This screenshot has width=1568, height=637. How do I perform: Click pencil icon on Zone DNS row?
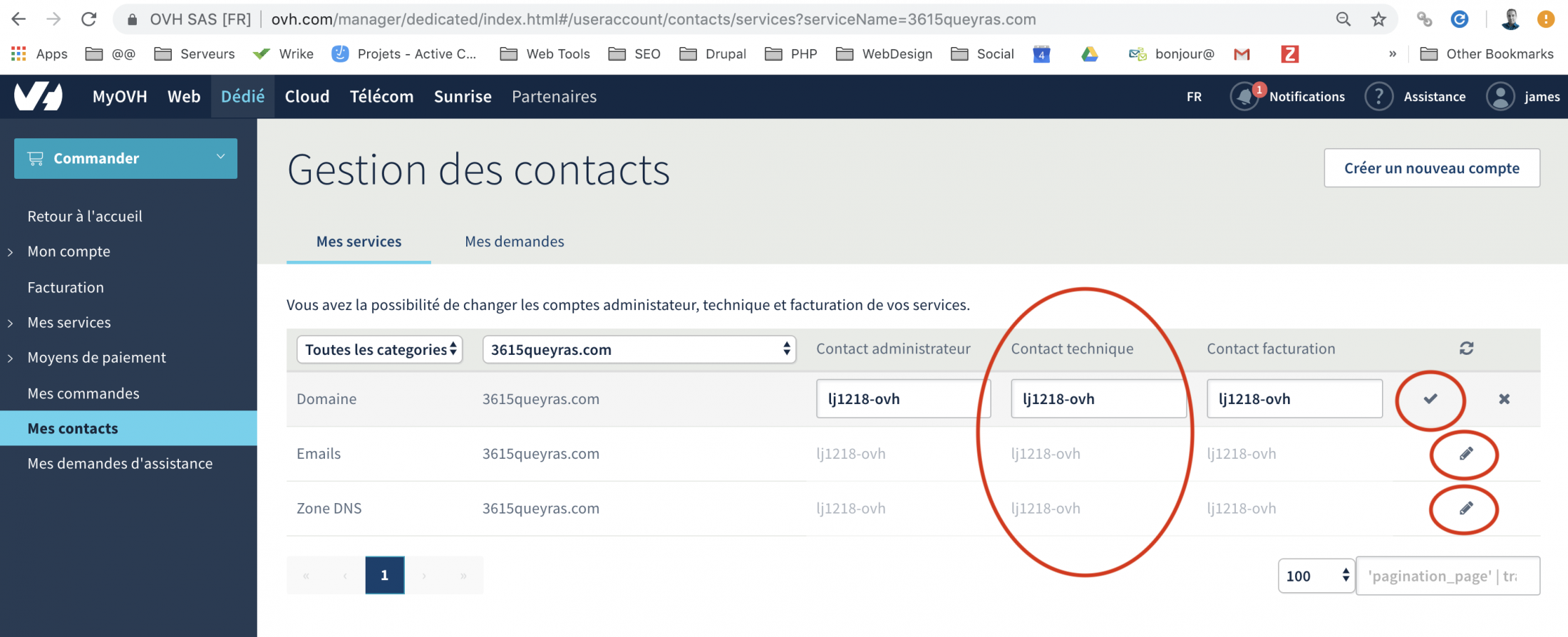1465,509
